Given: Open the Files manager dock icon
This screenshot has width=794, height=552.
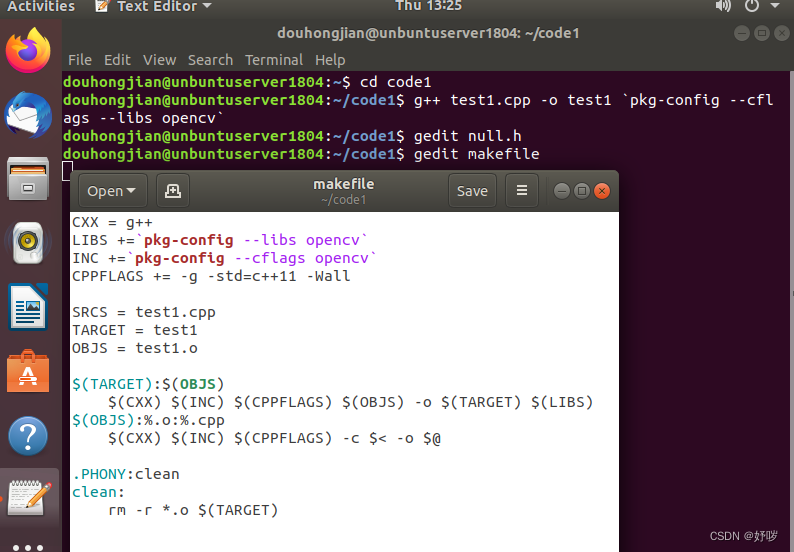Looking at the screenshot, I should 28,179.
